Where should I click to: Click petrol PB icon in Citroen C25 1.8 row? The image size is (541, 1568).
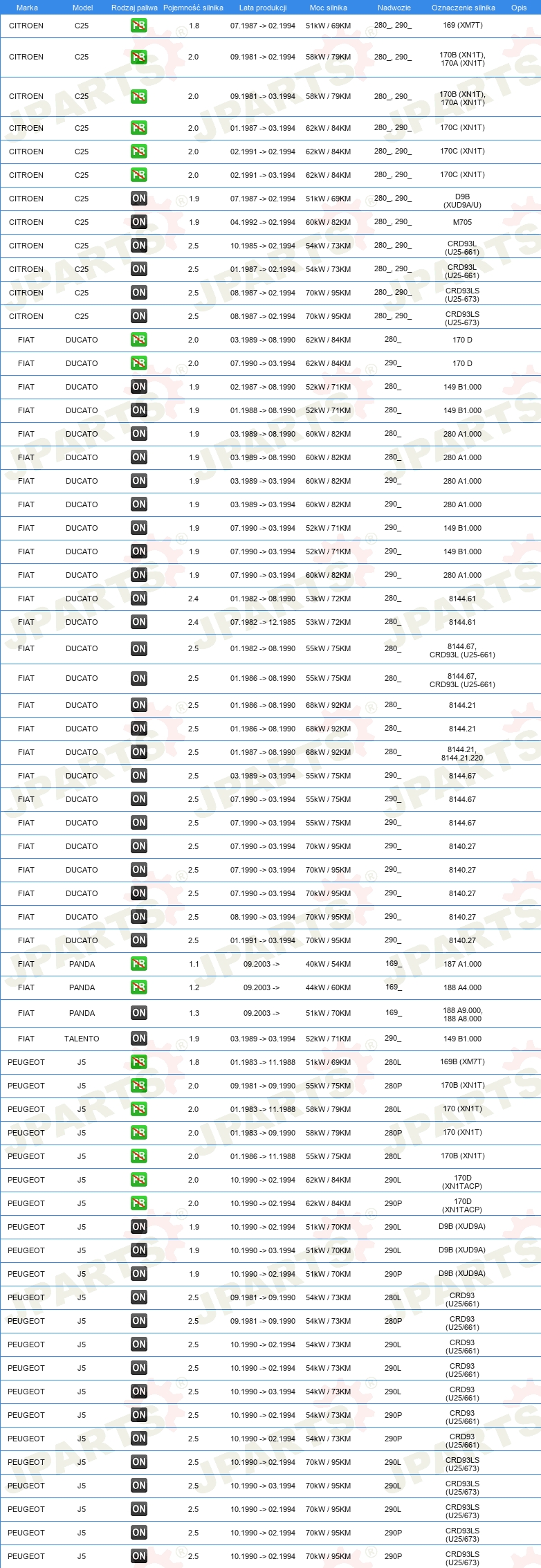tap(139, 26)
